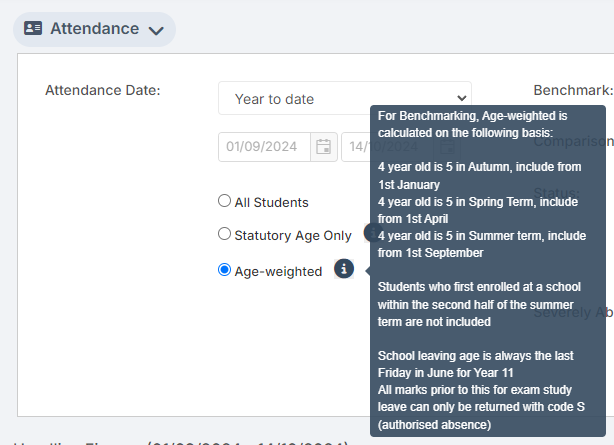
Task: Click the Attendance Date label
Action: click(x=103, y=89)
